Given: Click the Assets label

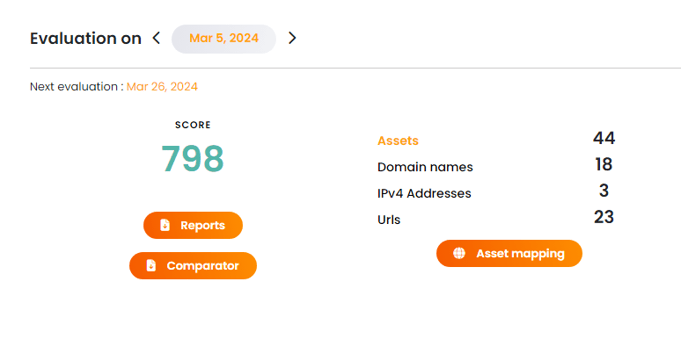Looking at the screenshot, I should coord(398,141).
